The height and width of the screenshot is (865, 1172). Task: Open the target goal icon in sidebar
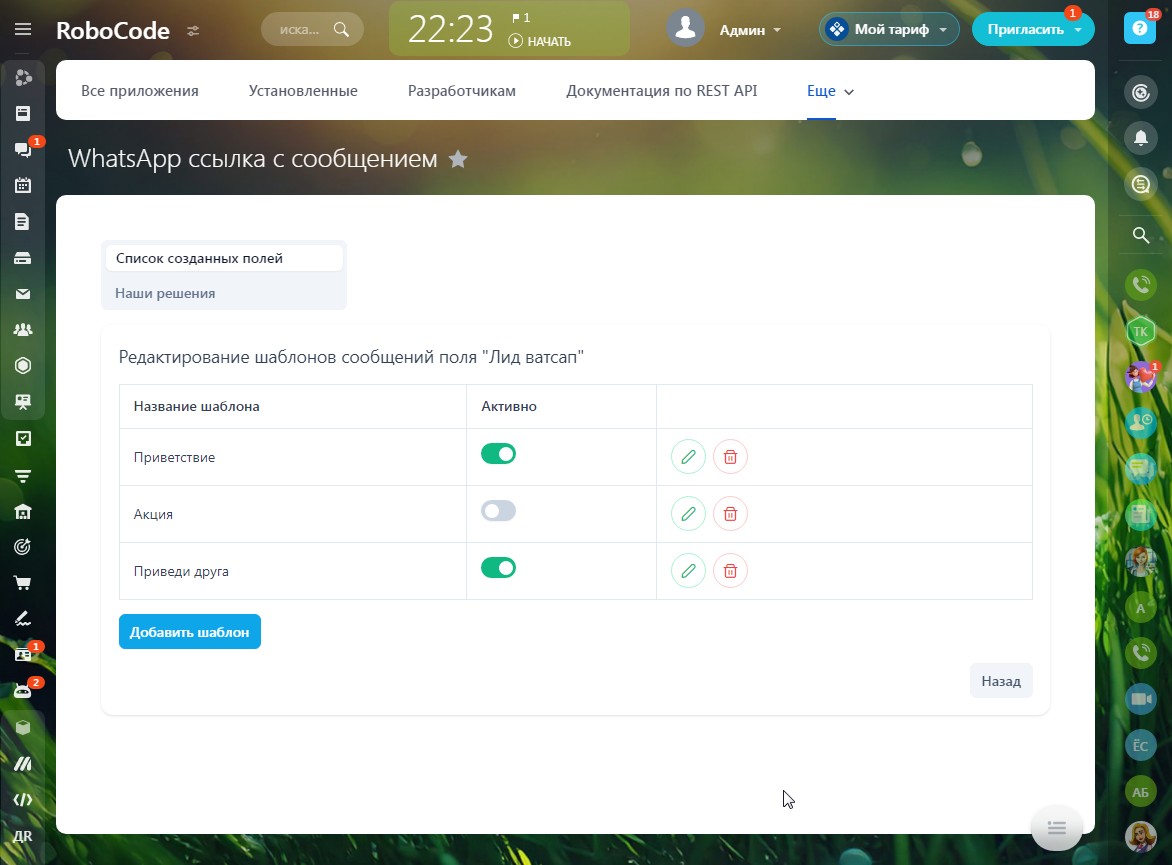23,547
